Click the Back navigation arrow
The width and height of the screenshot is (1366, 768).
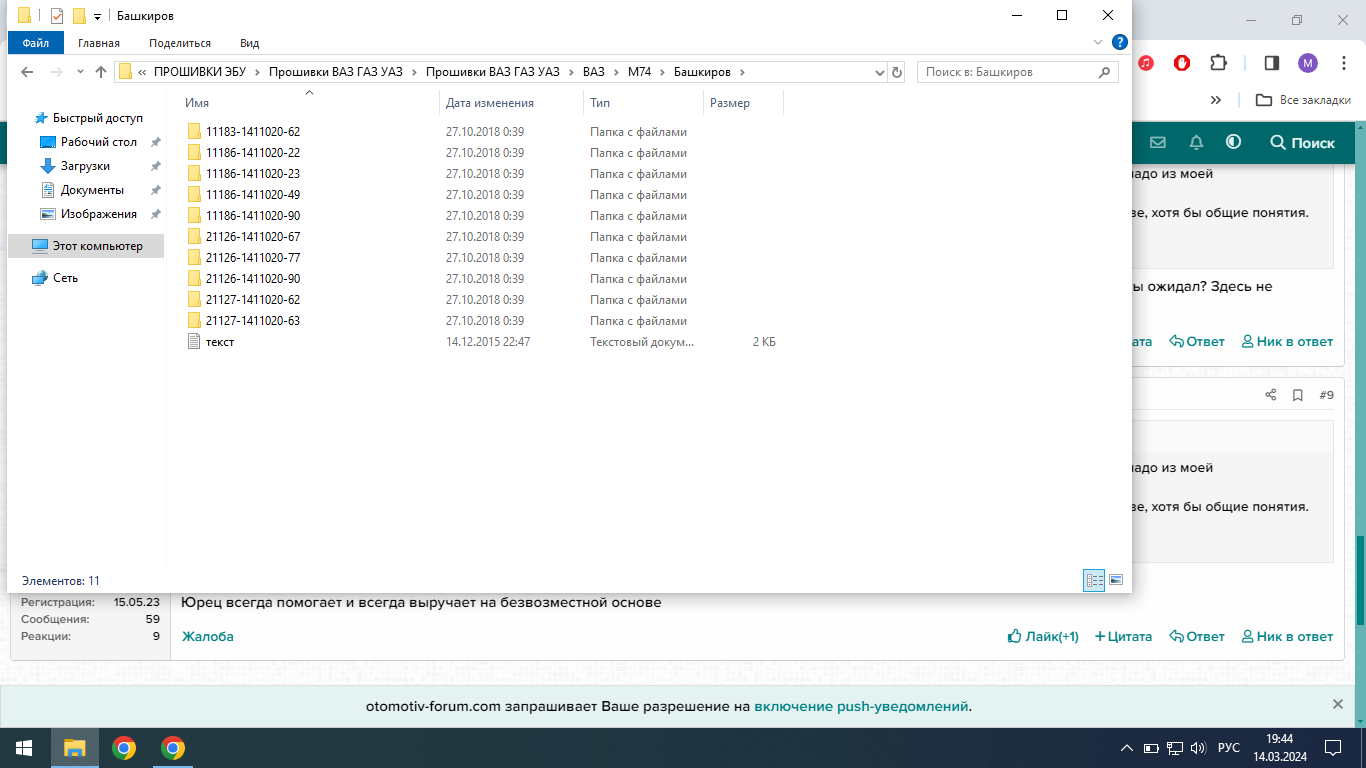[x=27, y=72]
